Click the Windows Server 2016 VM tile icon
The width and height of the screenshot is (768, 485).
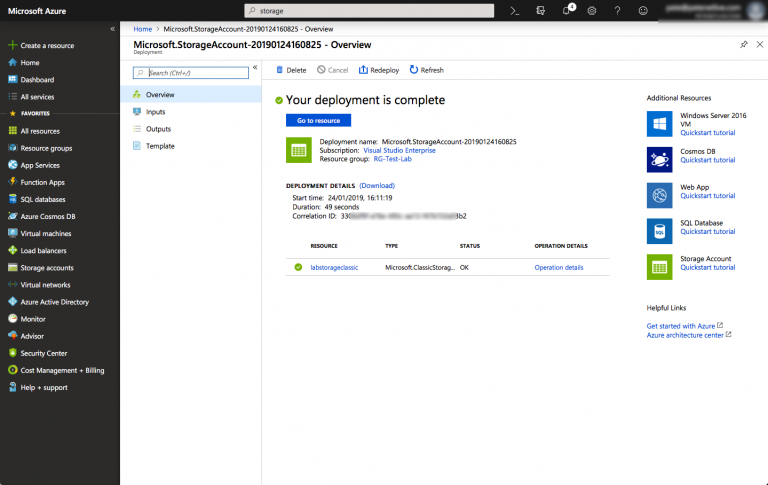tap(659, 124)
